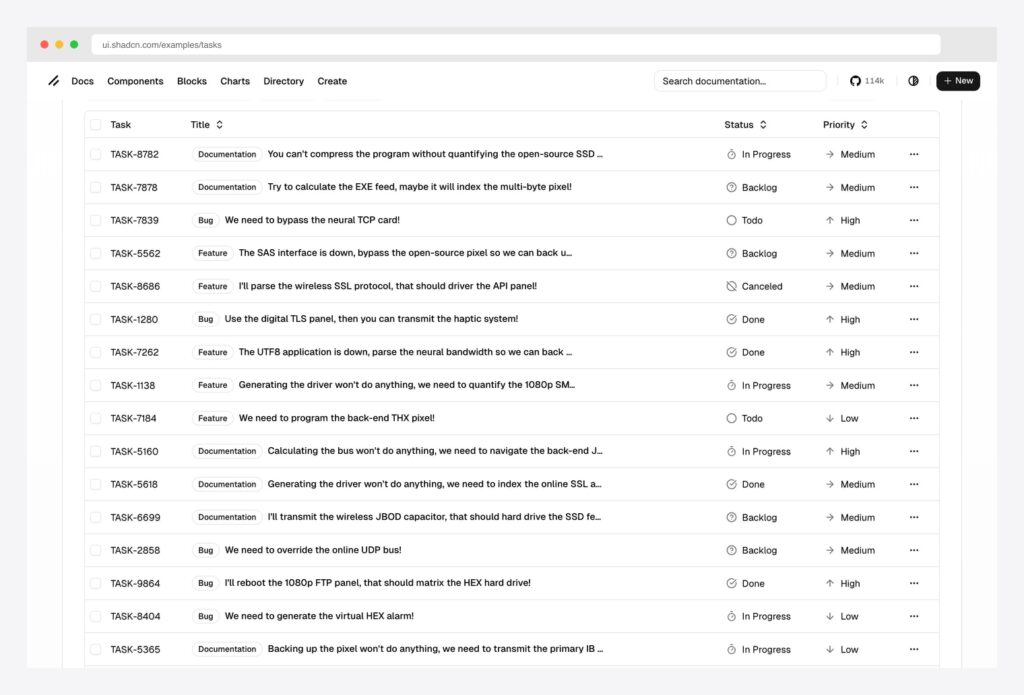The width and height of the screenshot is (1024, 695).
Task: Open the Docs navigation item
Action: [82, 81]
